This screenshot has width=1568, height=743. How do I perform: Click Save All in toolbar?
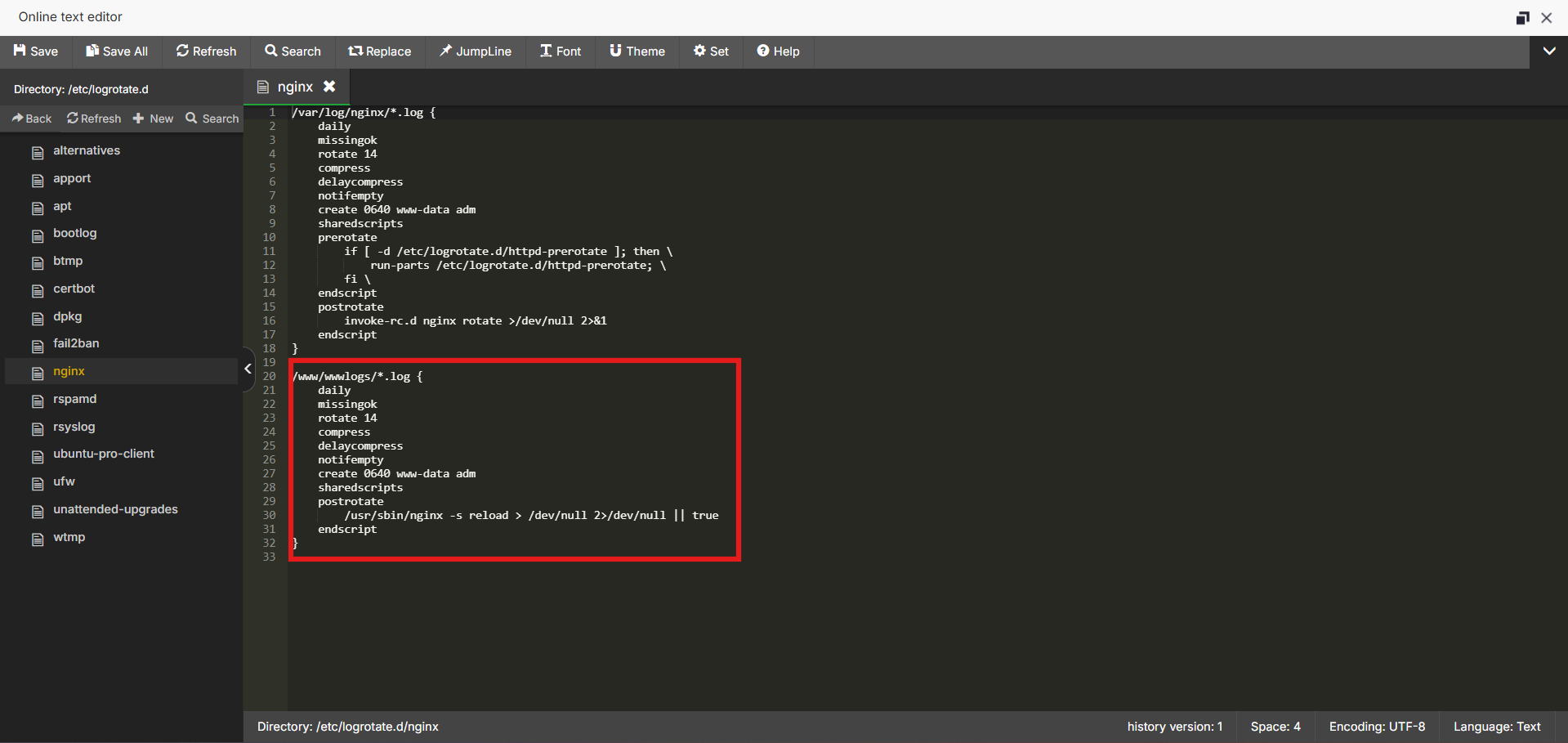click(x=117, y=51)
